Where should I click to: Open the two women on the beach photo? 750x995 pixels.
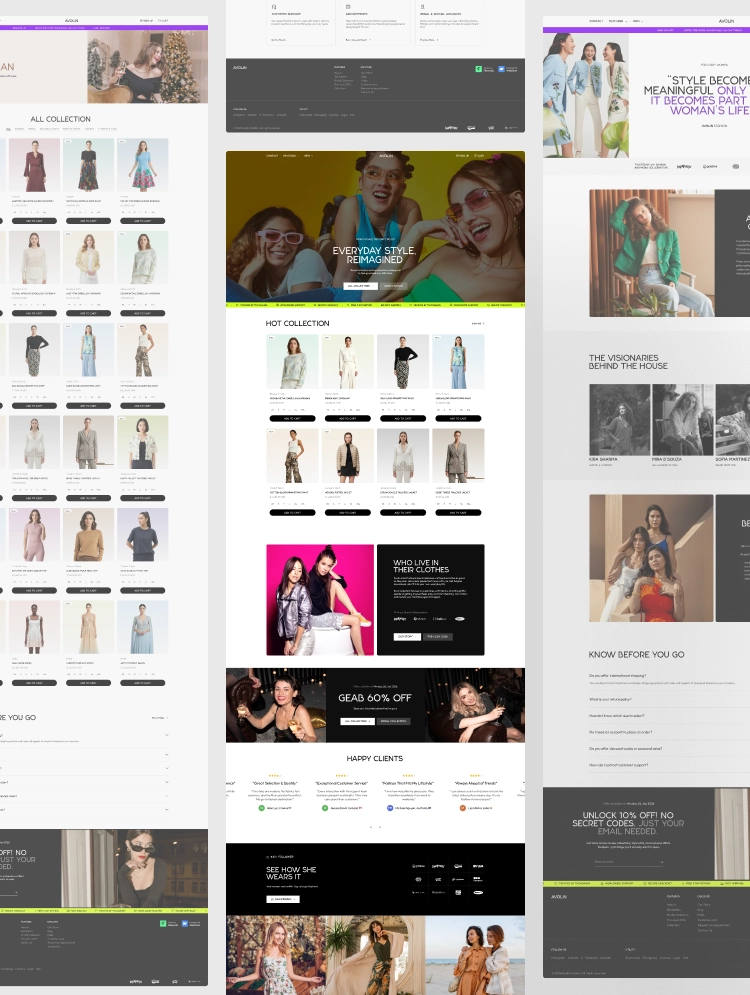pos(475,955)
